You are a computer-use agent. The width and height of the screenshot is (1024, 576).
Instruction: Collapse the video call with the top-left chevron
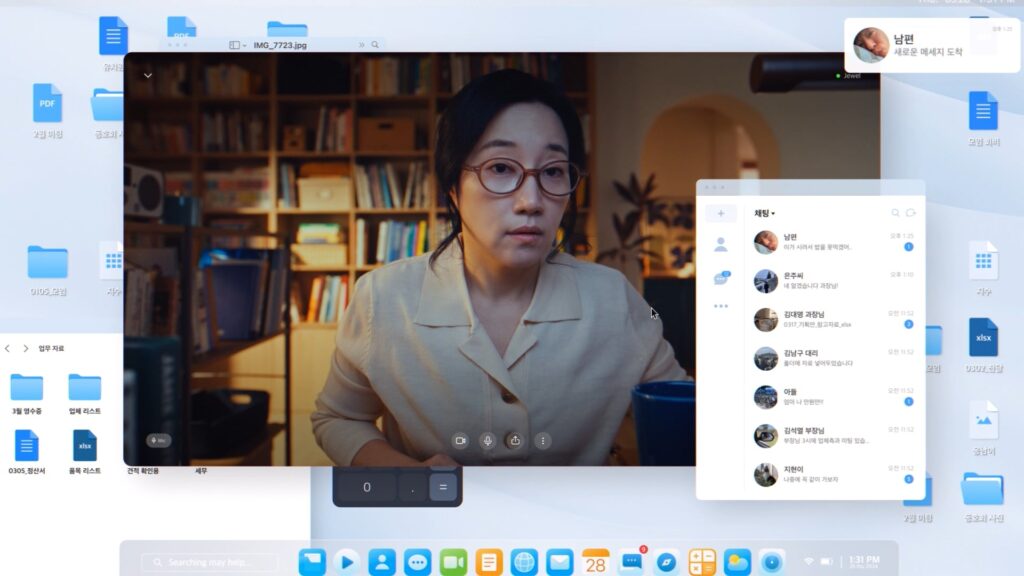click(x=148, y=75)
